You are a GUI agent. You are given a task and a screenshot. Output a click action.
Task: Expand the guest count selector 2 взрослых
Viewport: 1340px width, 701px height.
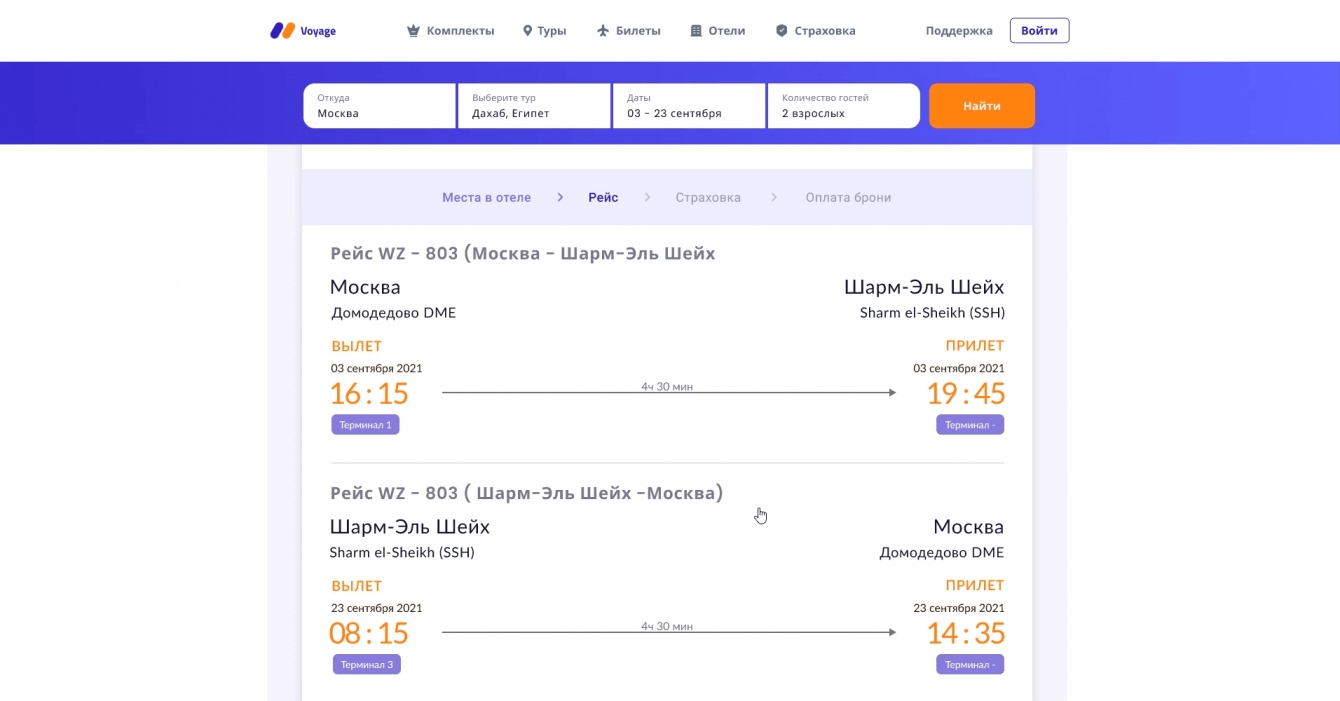pyautogui.click(x=843, y=106)
